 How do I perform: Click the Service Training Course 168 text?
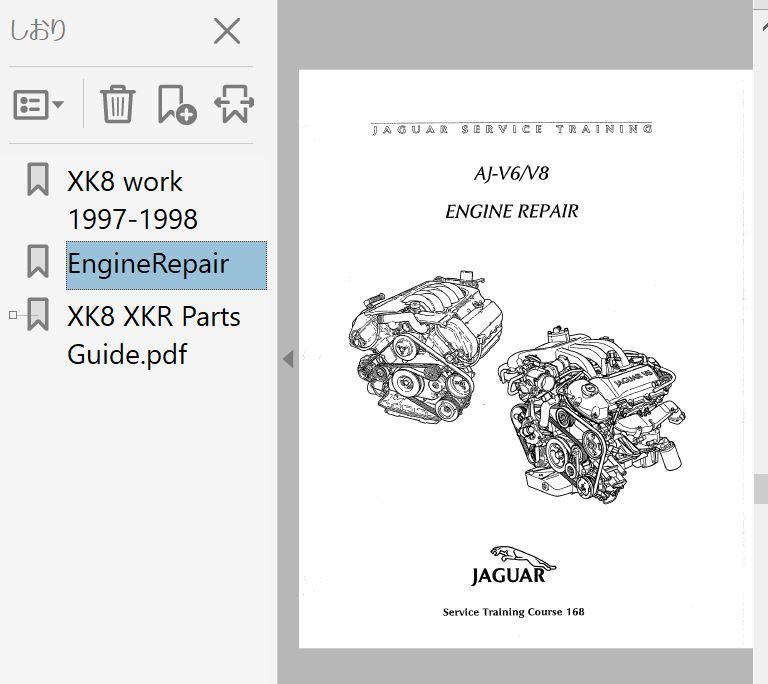click(x=513, y=612)
